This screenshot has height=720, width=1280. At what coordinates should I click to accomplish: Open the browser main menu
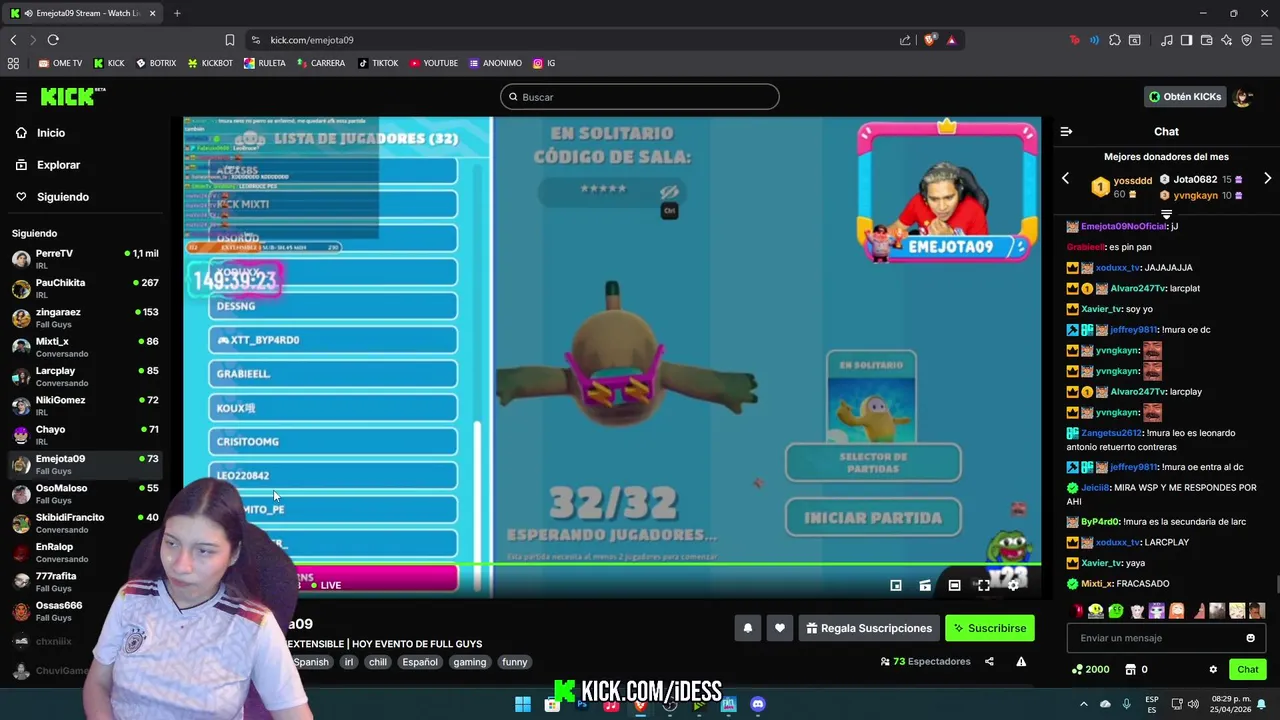tap(1266, 40)
